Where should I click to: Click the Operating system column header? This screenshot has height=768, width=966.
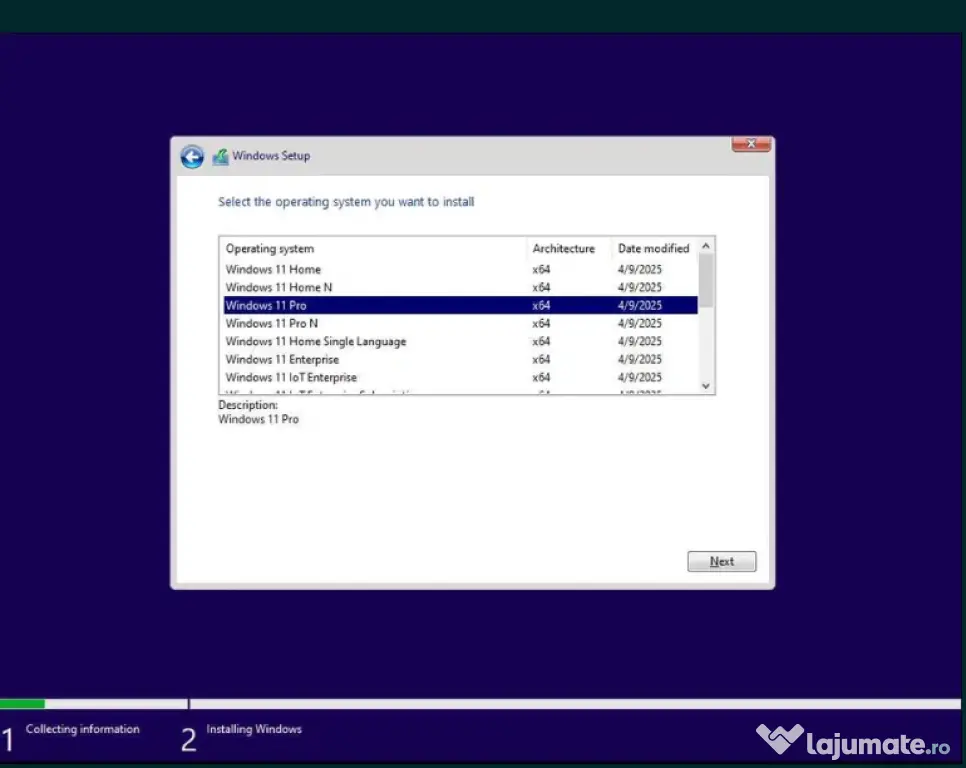pyautogui.click(x=270, y=249)
